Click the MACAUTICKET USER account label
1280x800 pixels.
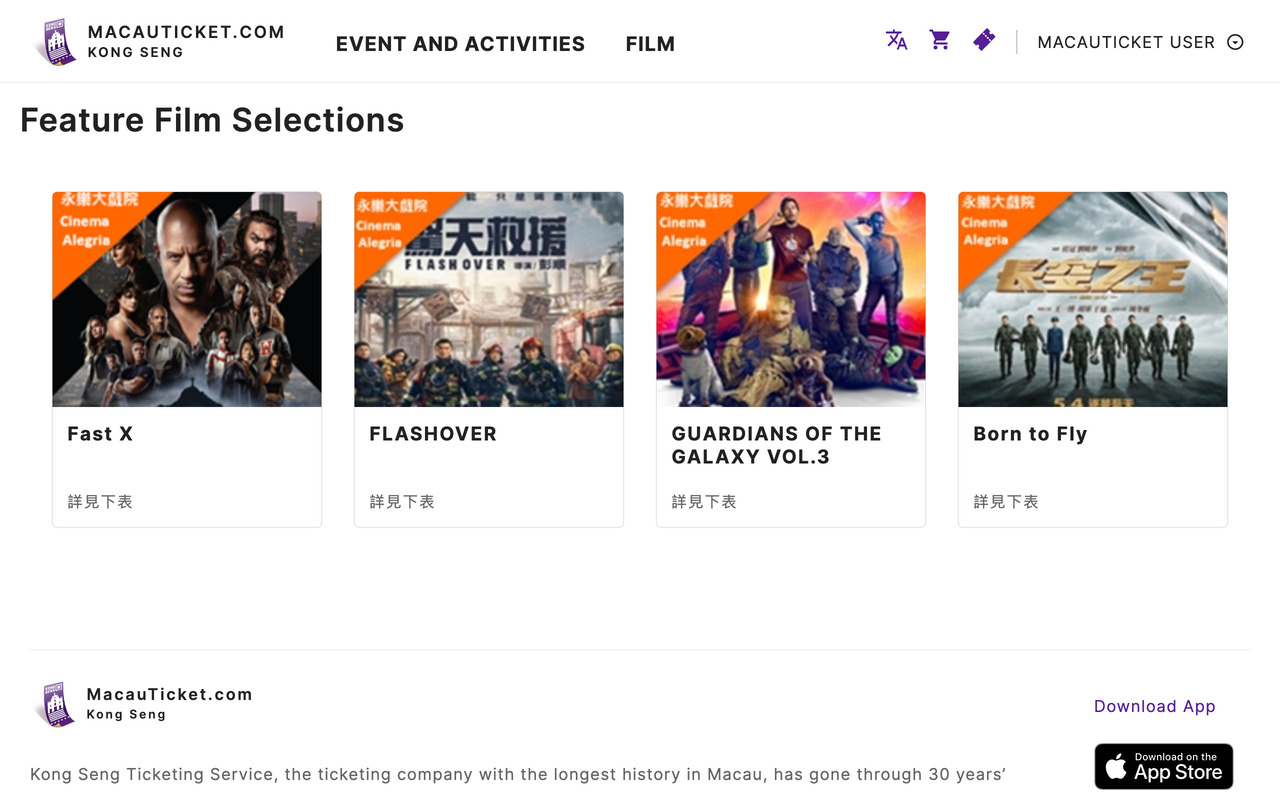1126,42
